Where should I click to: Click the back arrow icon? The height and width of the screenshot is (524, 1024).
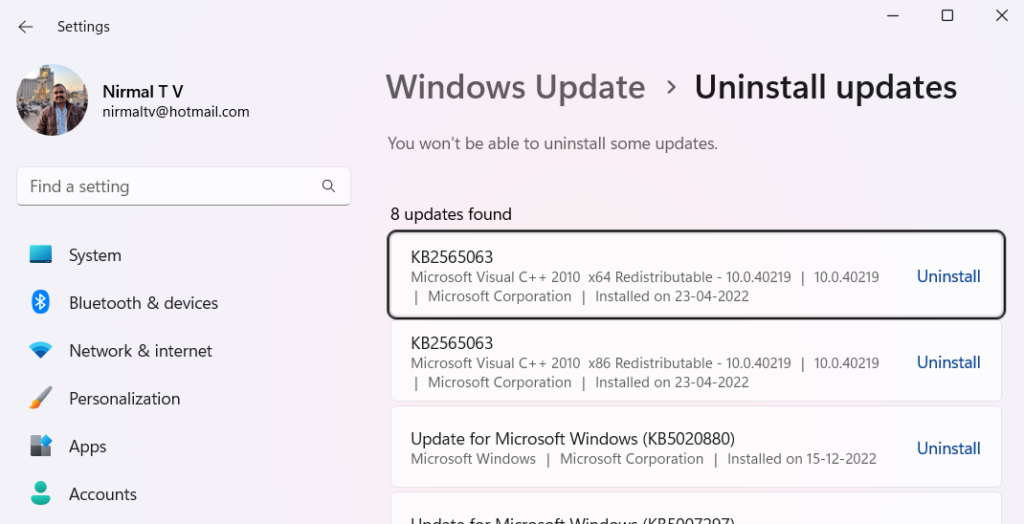pyautogui.click(x=25, y=27)
